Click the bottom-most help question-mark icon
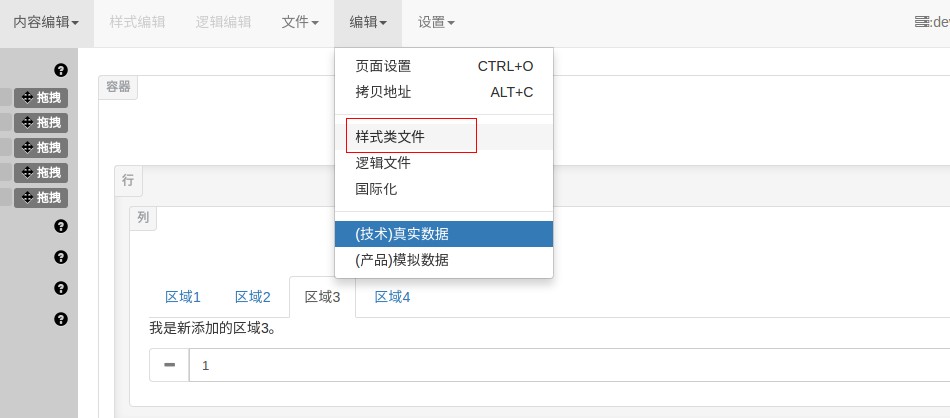This screenshot has width=950, height=418. tap(61, 319)
